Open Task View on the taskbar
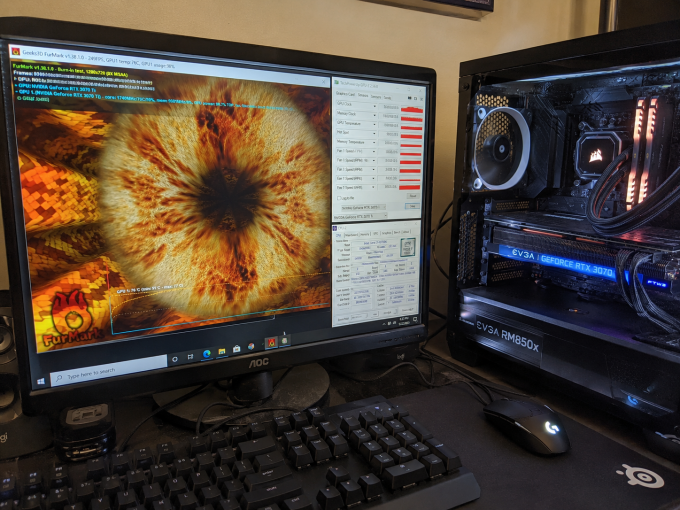The height and width of the screenshot is (510, 680). [190, 356]
